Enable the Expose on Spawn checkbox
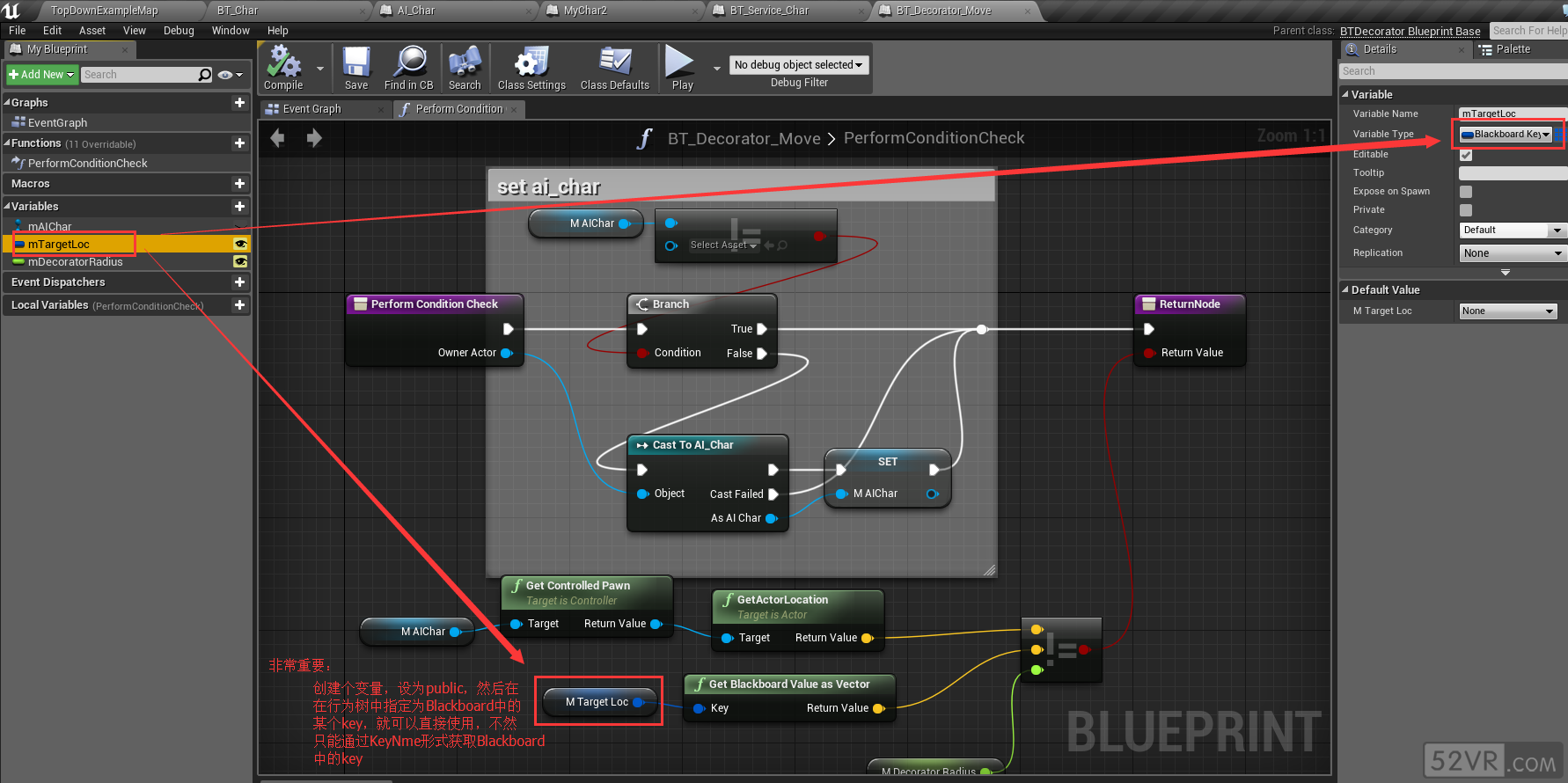Screen dimensions: 1568x783 click(1466, 192)
